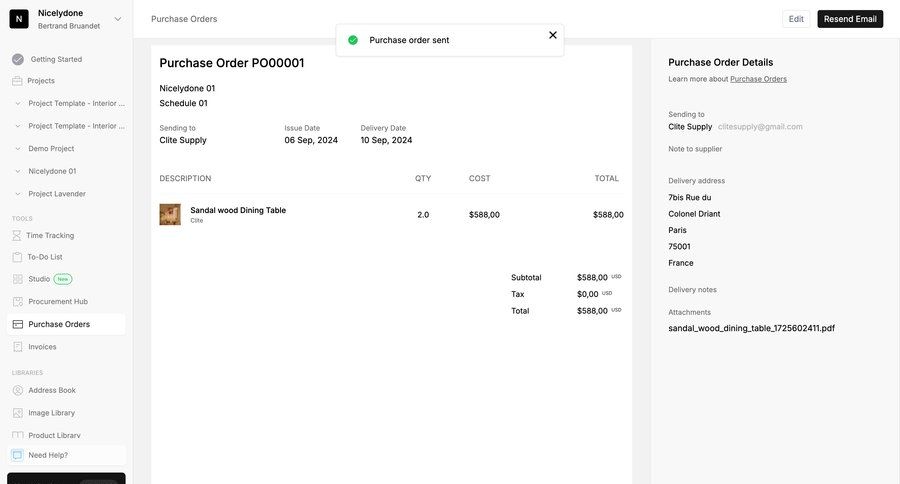Dismiss the Purchase order sent notification

pyautogui.click(x=553, y=35)
